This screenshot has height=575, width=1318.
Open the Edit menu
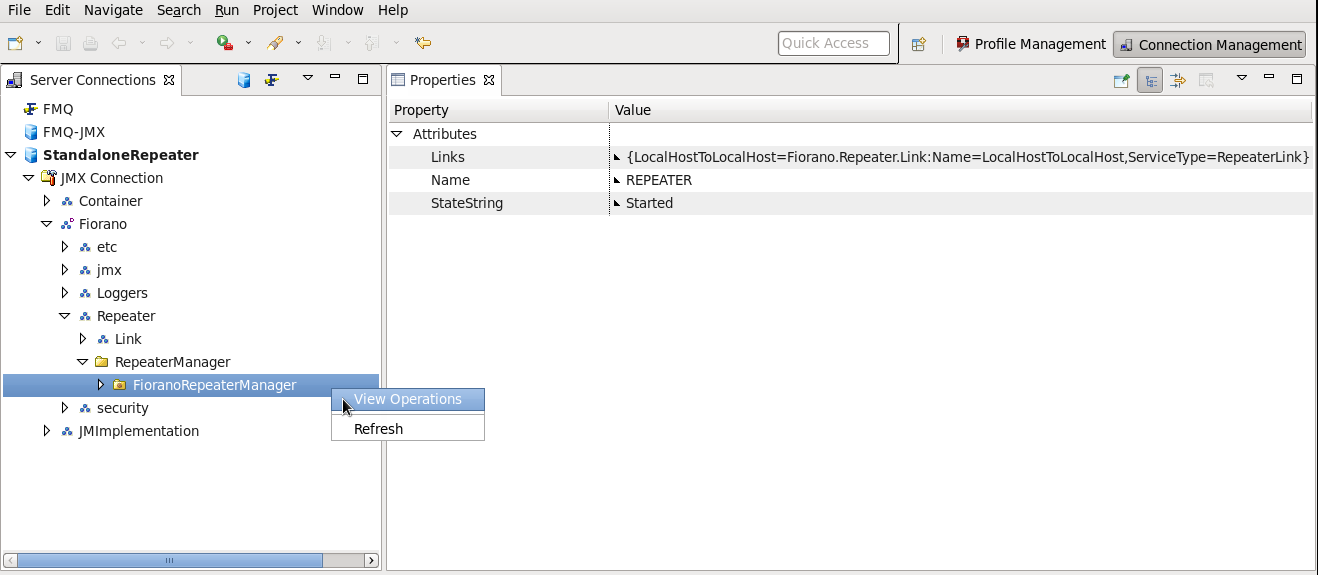pyautogui.click(x=57, y=10)
